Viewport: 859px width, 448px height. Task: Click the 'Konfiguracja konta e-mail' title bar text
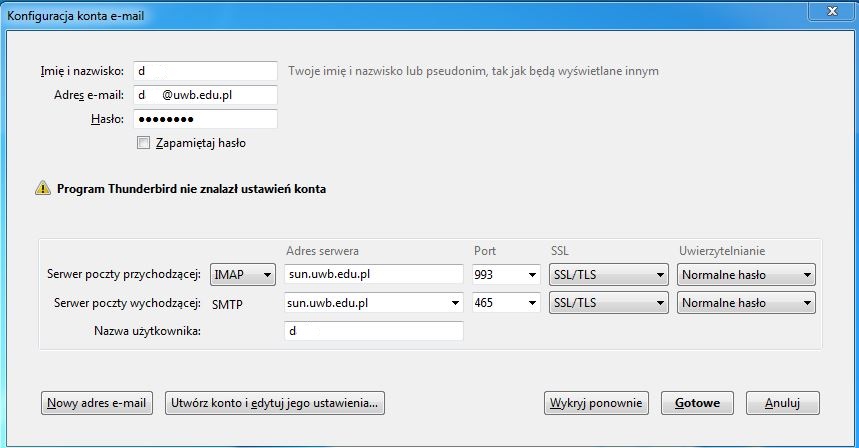pyautogui.click(x=76, y=16)
